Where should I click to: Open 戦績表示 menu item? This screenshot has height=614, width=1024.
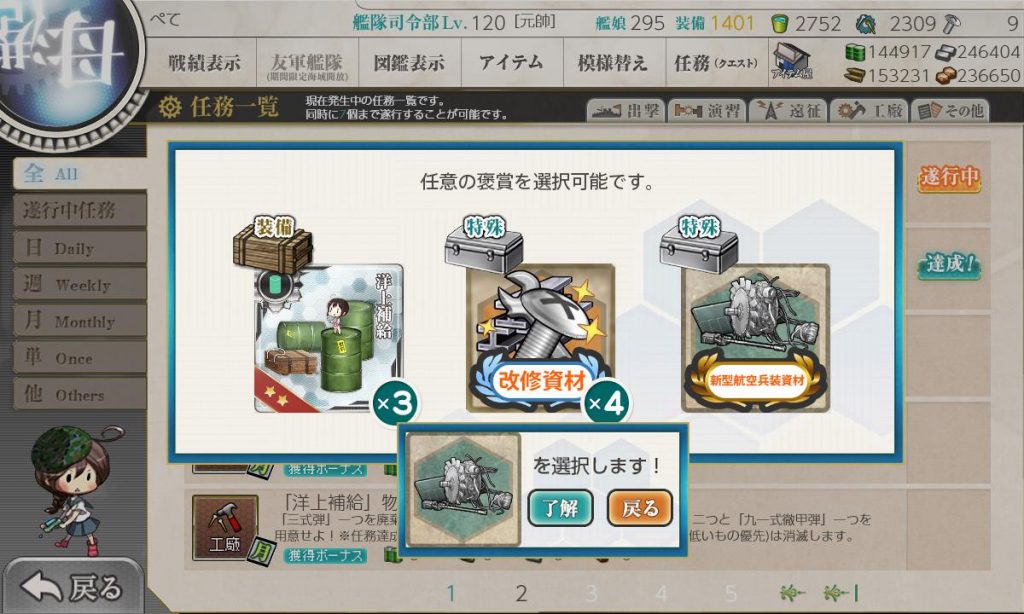point(204,63)
